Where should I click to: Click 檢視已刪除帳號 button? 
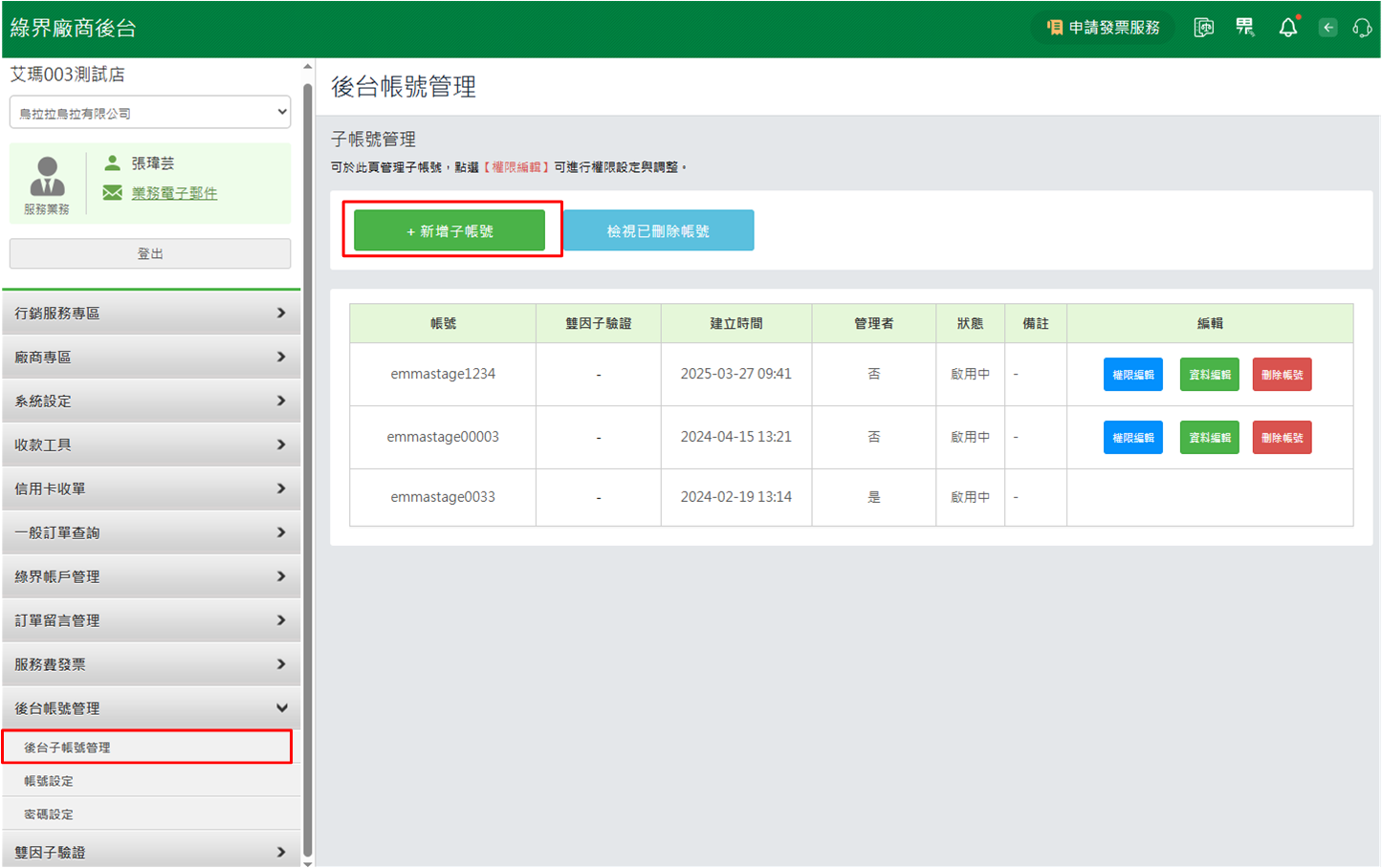658,231
